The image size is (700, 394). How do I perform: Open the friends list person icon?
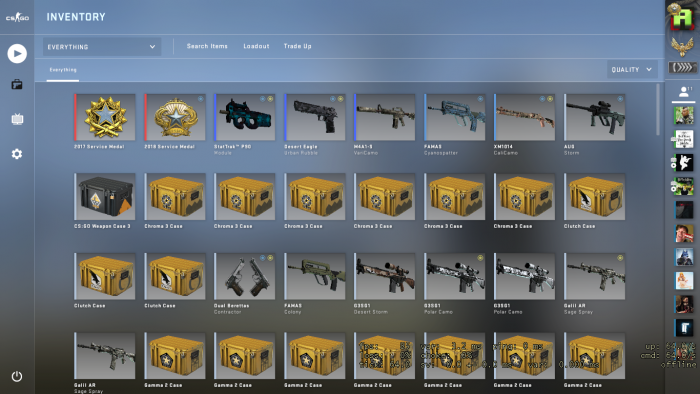[x=683, y=92]
